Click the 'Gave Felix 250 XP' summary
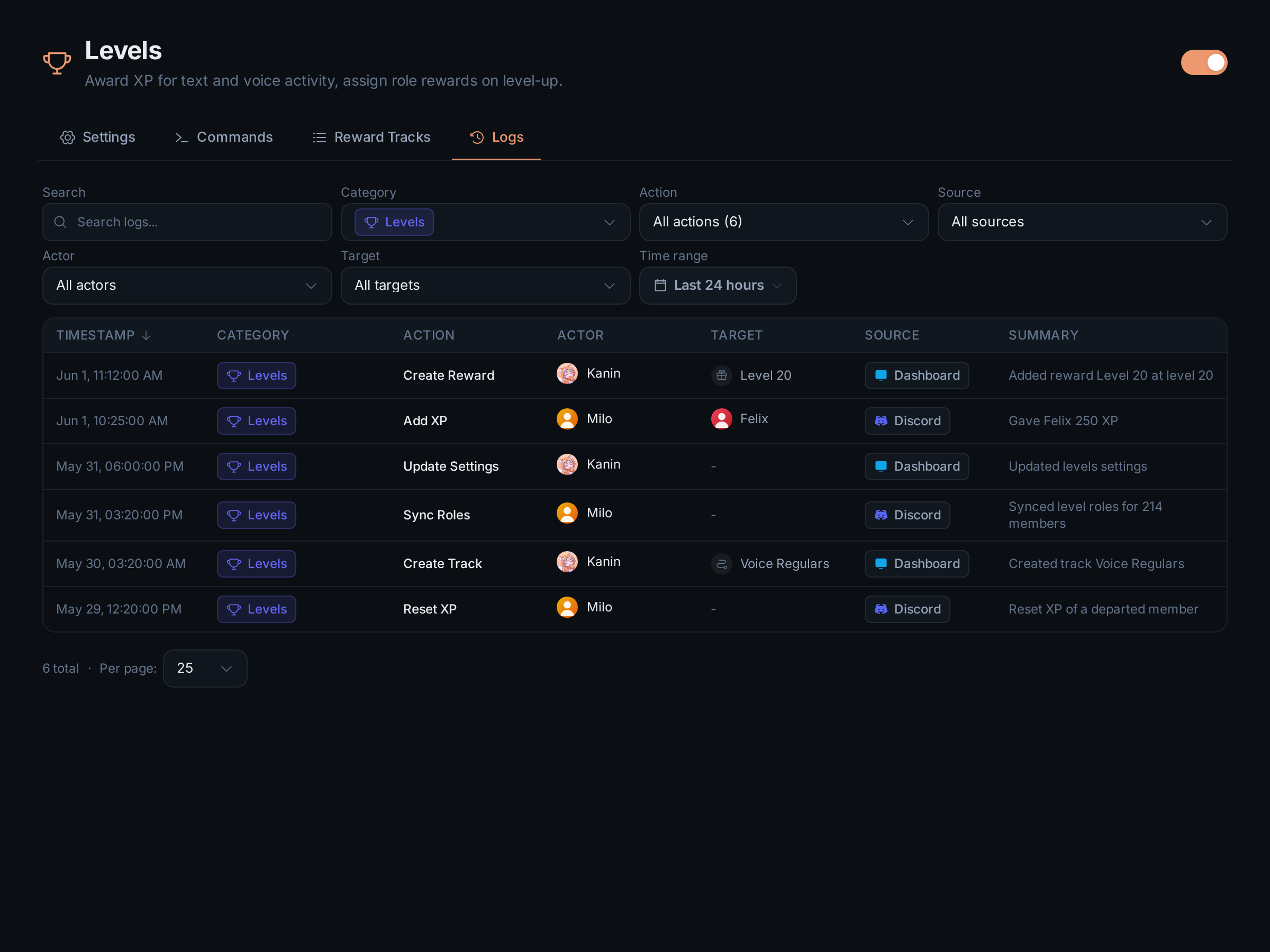 (1063, 420)
